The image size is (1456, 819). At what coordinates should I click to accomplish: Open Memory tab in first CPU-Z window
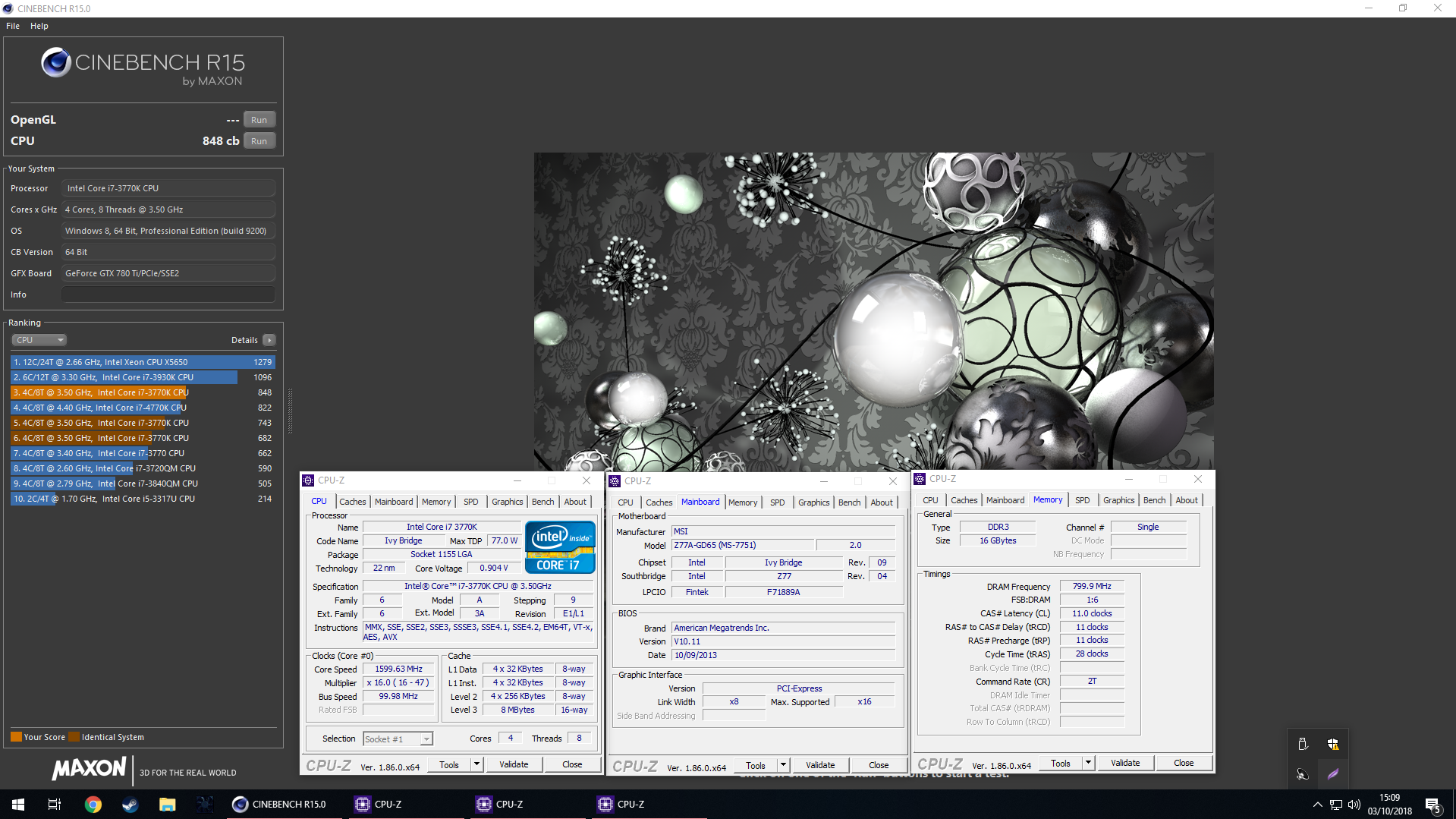coord(436,502)
